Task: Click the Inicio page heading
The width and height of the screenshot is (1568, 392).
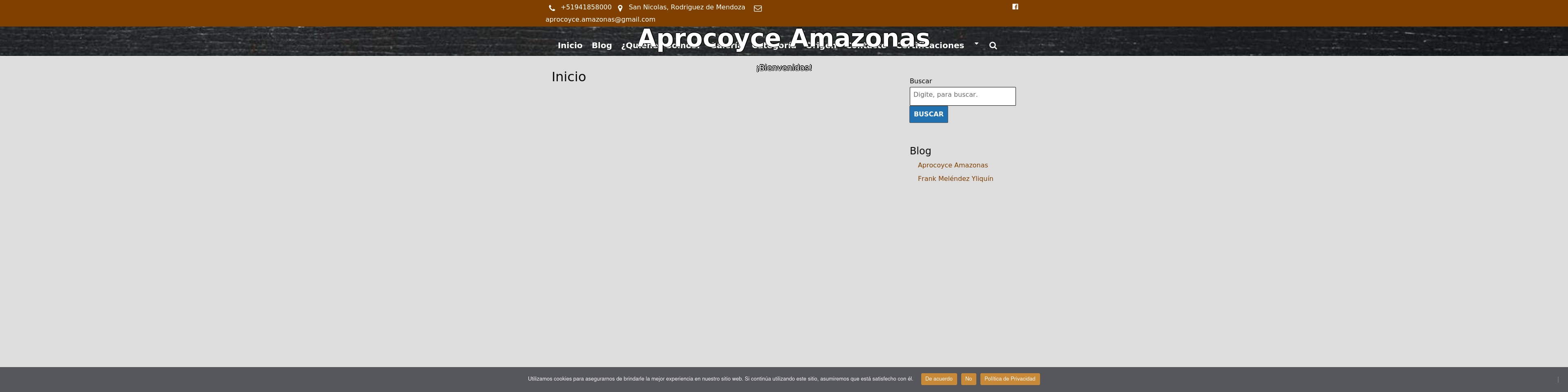Action: [568, 77]
